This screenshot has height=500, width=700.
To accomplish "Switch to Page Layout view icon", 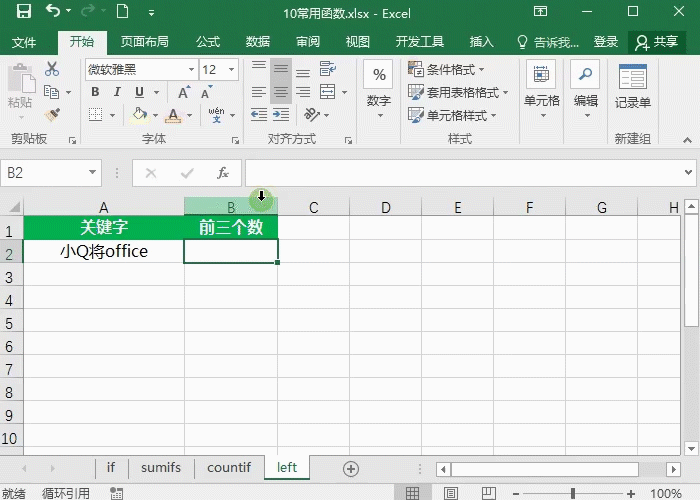I will [451, 493].
